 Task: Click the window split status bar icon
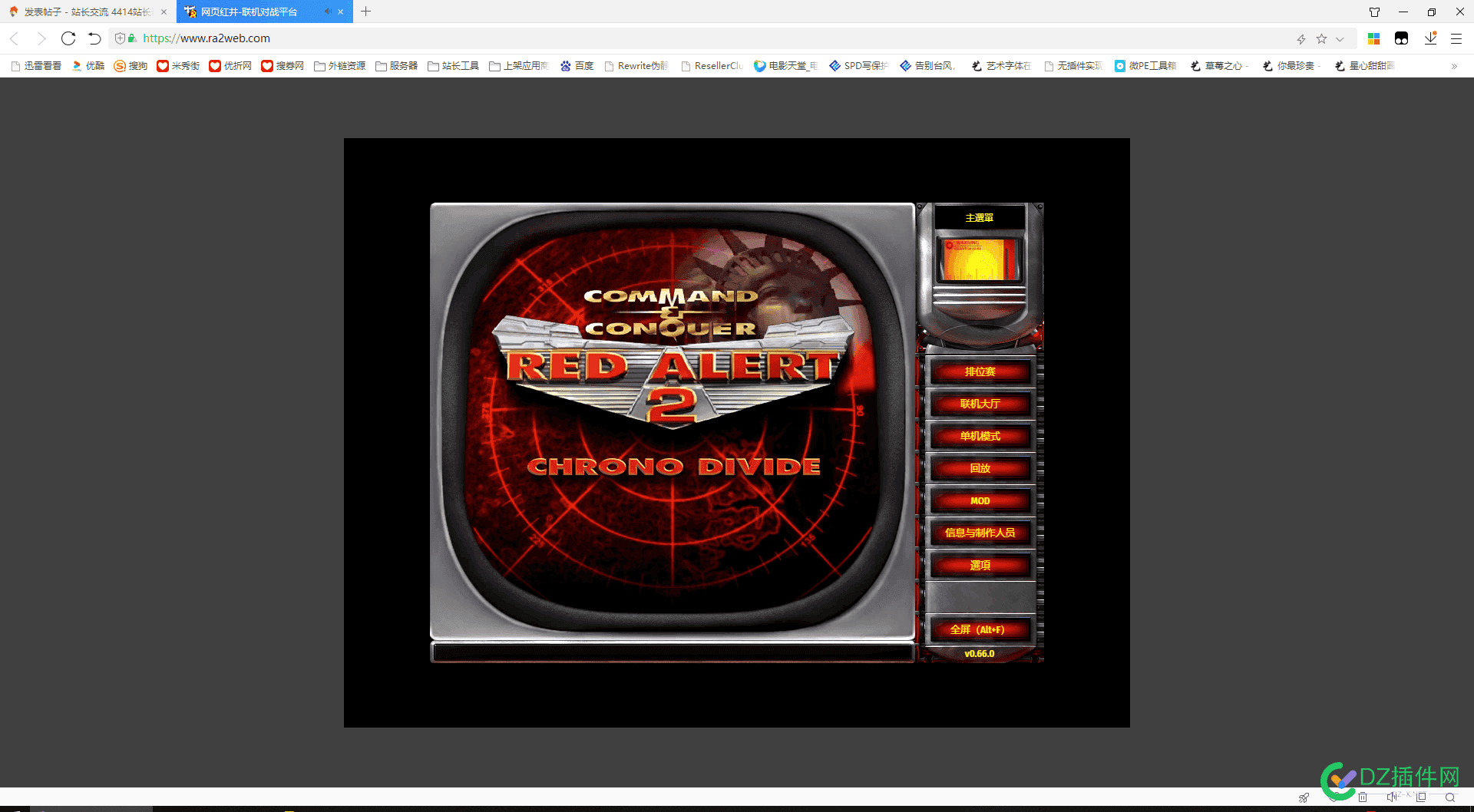pyautogui.click(x=1421, y=797)
